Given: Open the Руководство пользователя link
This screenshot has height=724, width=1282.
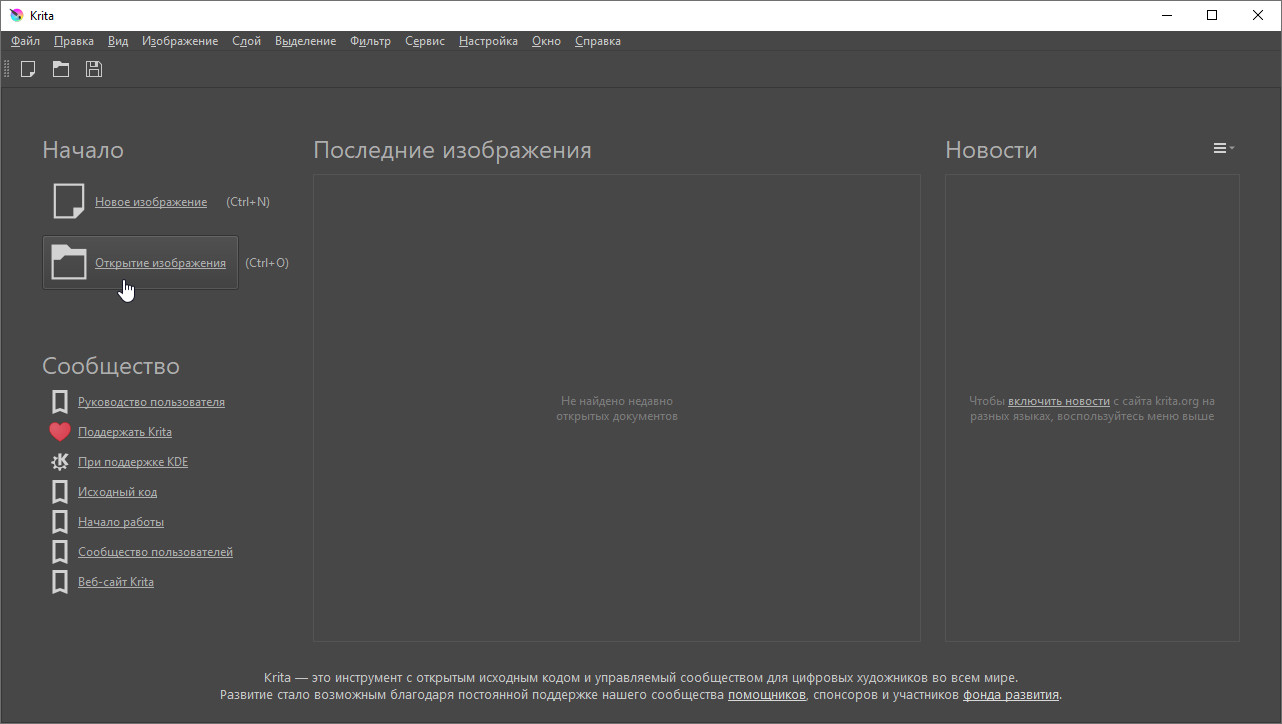Looking at the screenshot, I should click(151, 402).
